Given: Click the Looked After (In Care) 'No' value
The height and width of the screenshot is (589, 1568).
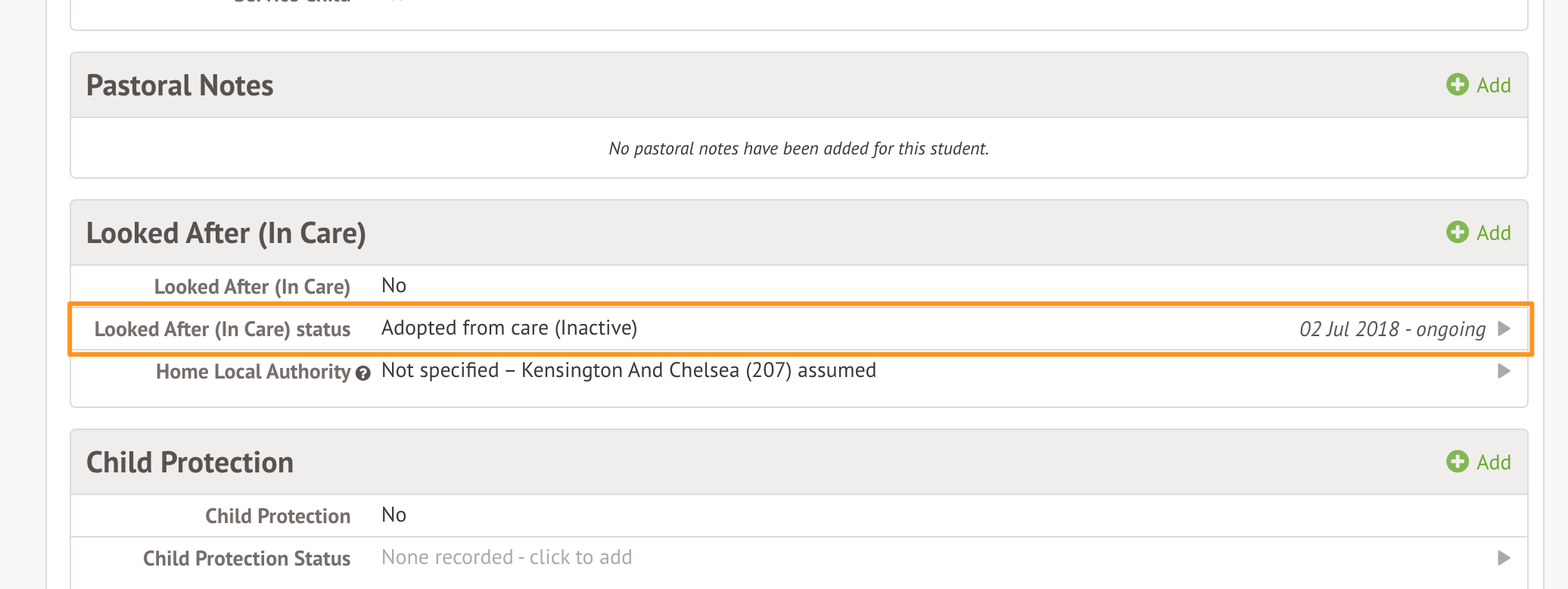Looking at the screenshot, I should click(394, 285).
